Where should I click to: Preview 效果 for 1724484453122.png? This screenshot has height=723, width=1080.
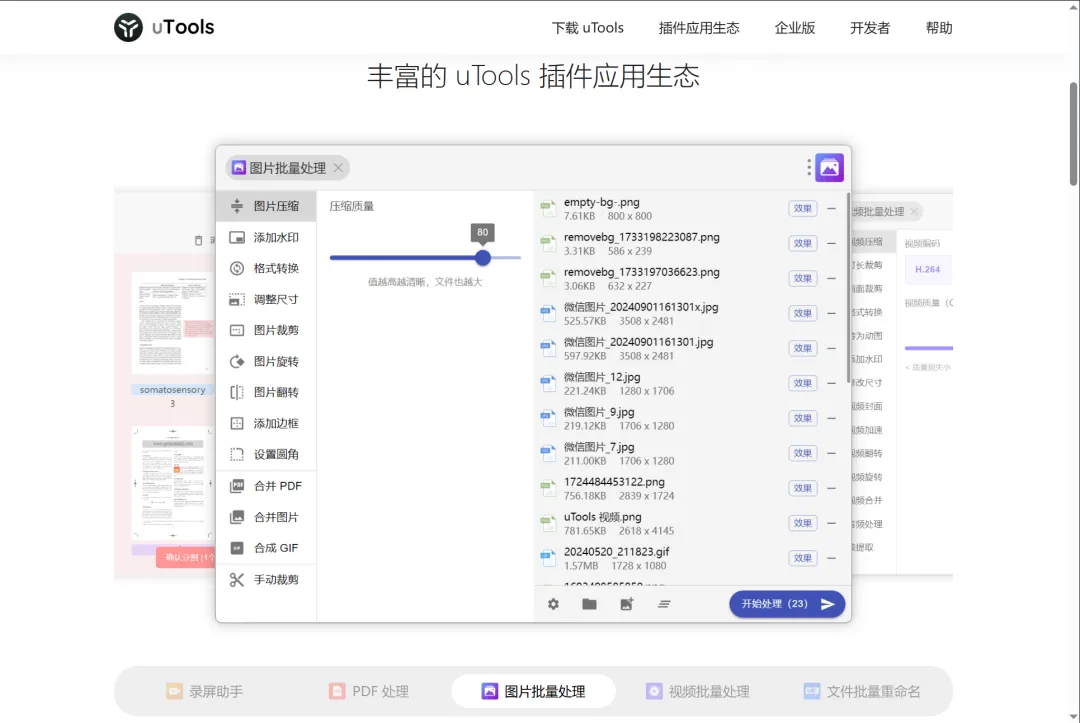(802, 488)
